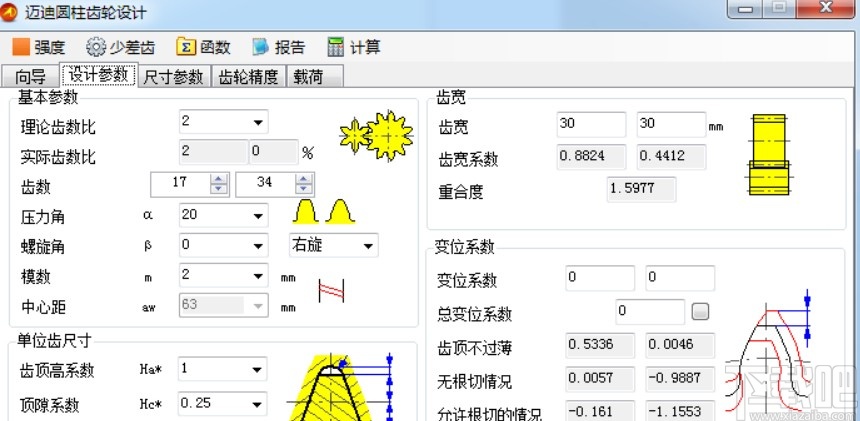Increase tooth count 17 with up arrow
The width and height of the screenshot is (860, 421).
click(x=219, y=179)
